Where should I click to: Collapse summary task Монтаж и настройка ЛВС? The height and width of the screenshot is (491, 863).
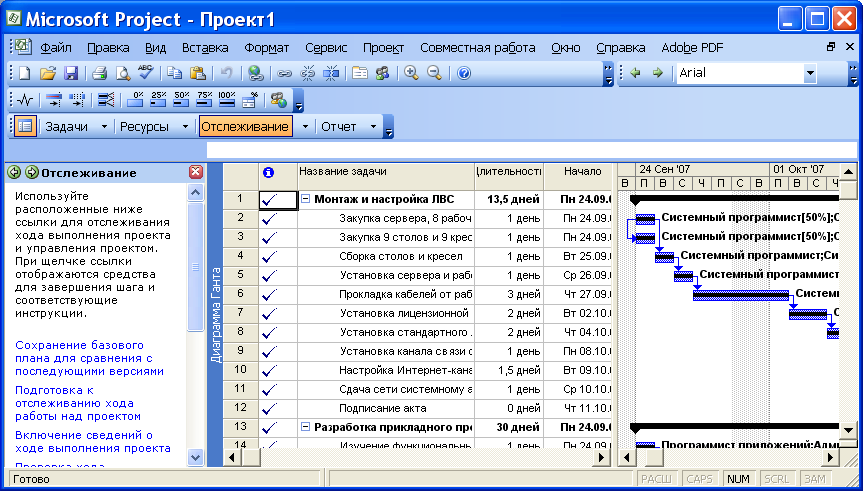305,199
